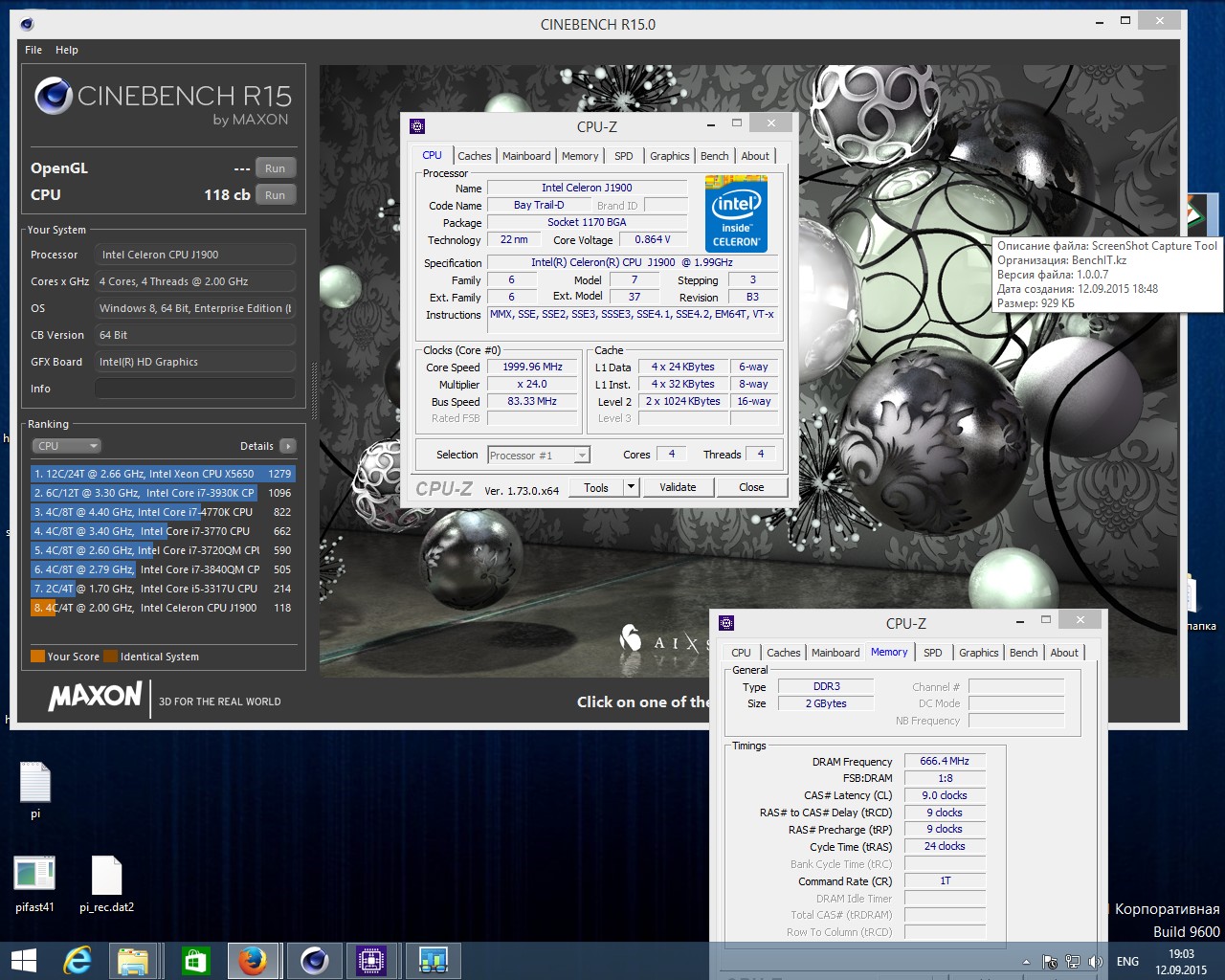1225x980 pixels.
Task: Run the CPU benchmark
Action: (x=276, y=195)
